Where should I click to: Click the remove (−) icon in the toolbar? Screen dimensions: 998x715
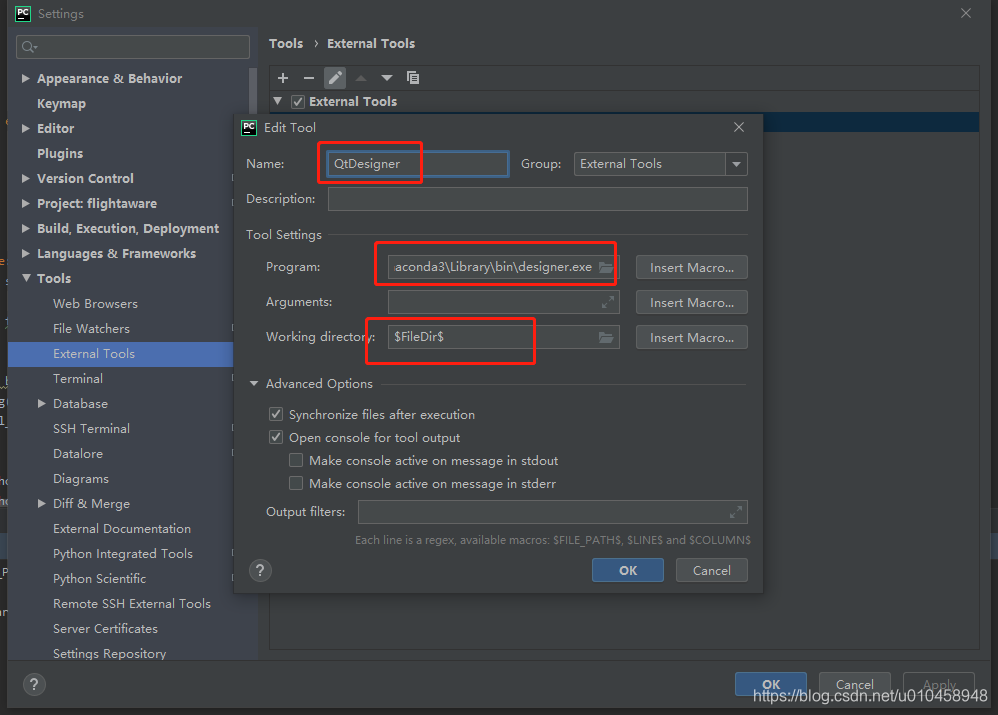pyautogui.click(x=309, y=77)
